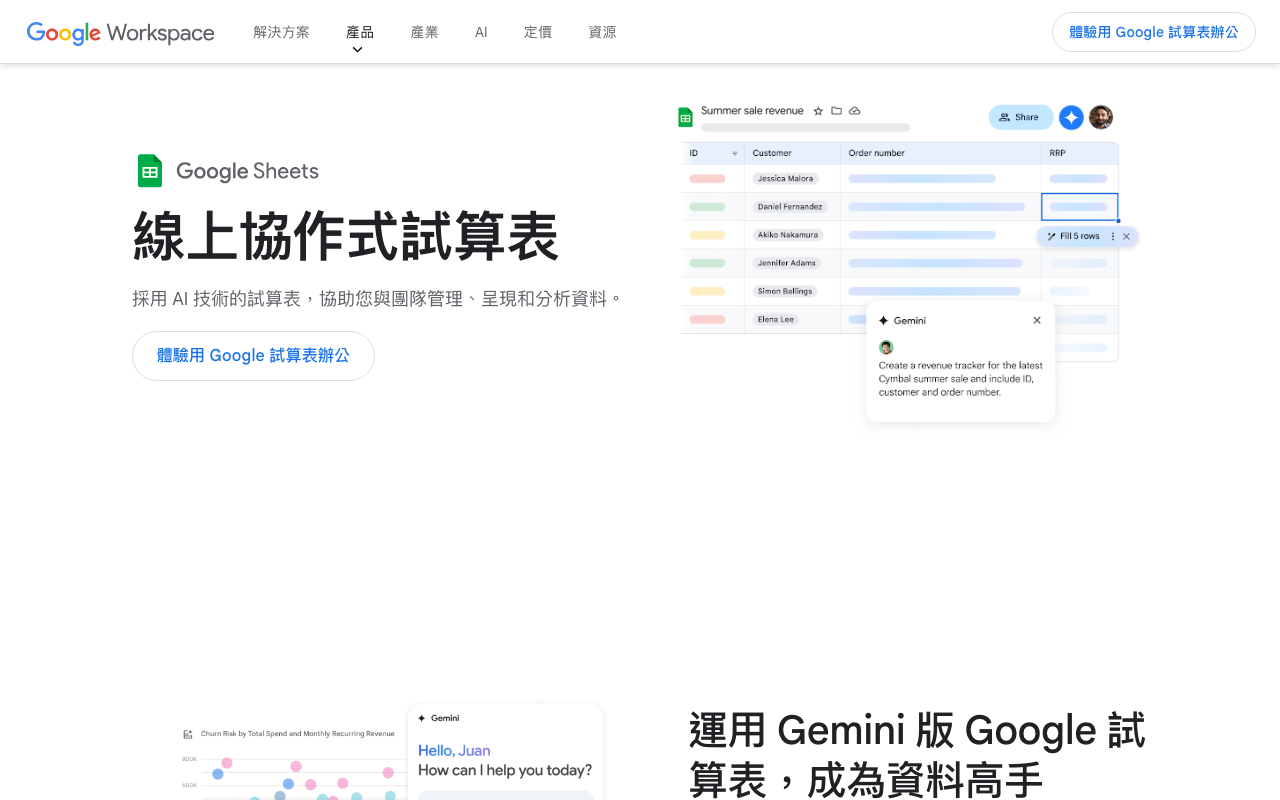Click the 採用 AI 技術的試算表 description text
Viewport: 1280px width, 800px height.
coord(378,299)
